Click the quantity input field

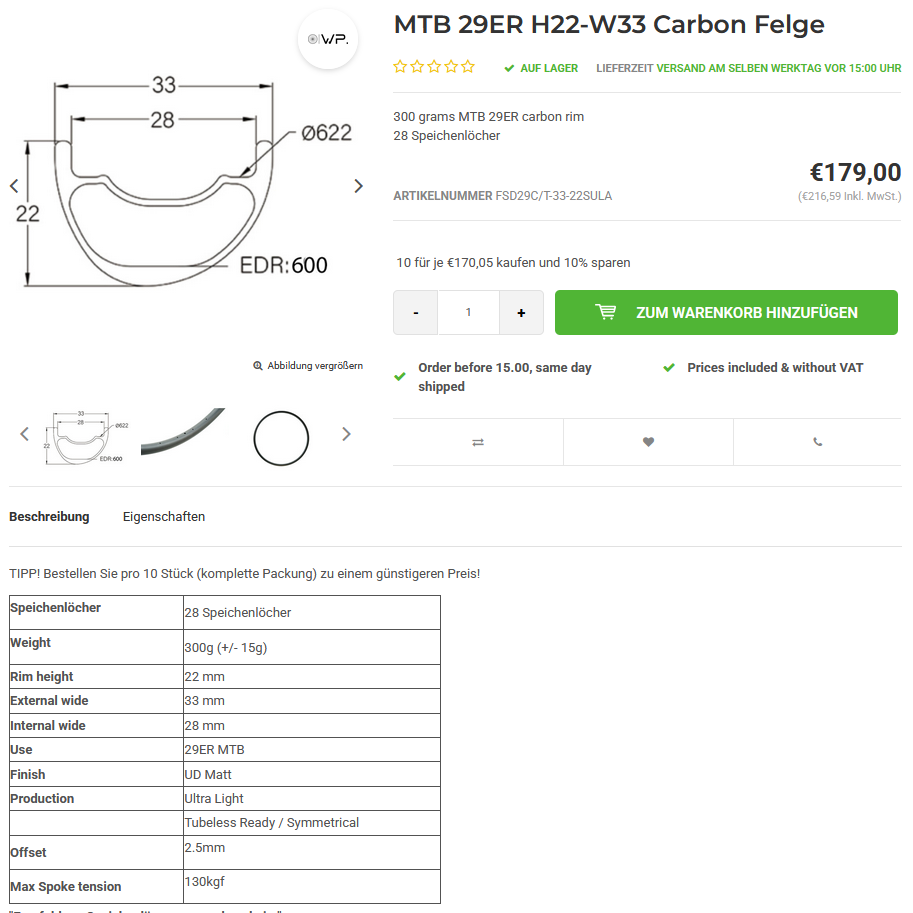tap(468, 313)
